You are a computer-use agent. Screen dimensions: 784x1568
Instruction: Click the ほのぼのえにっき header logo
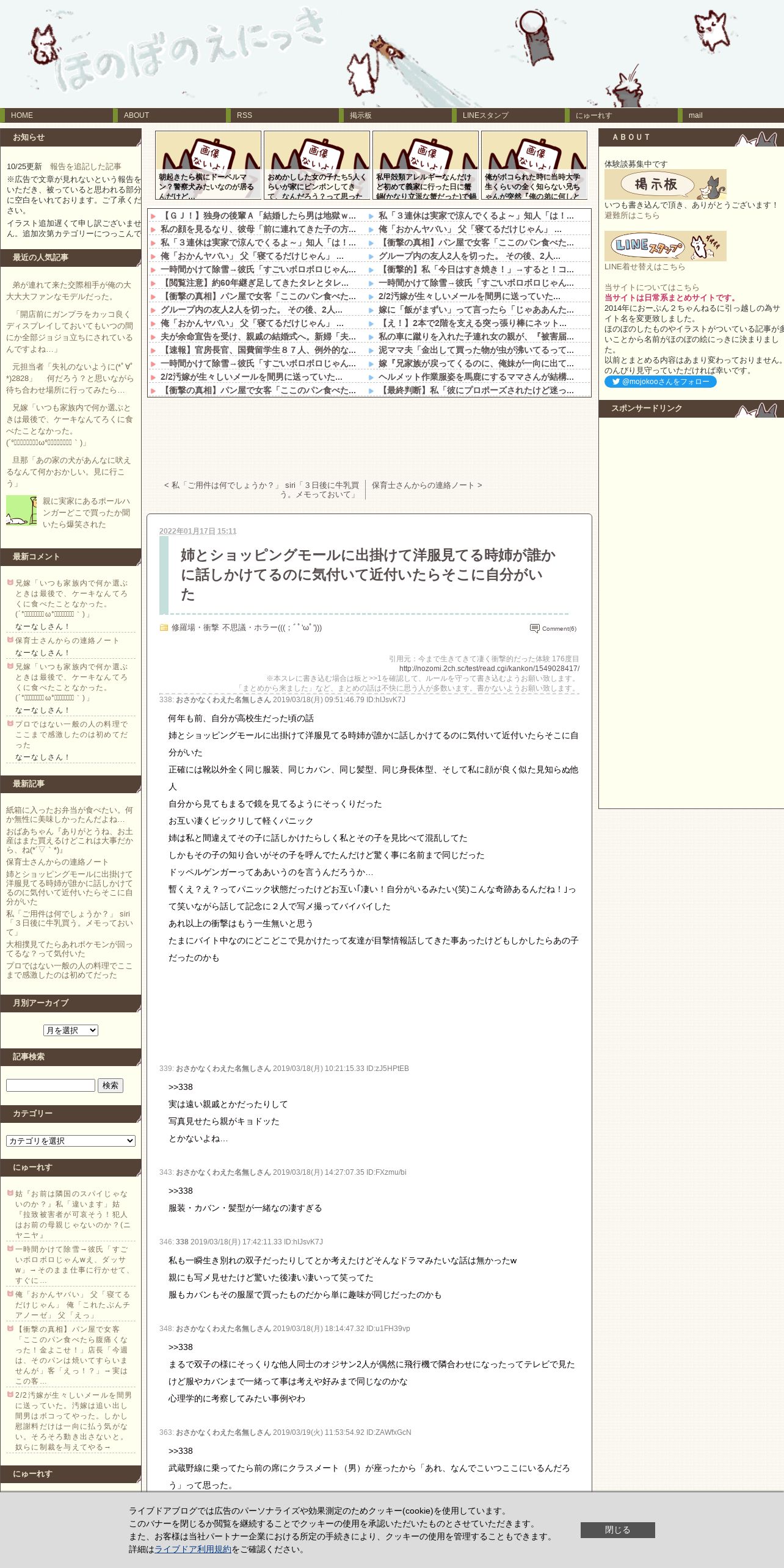(189, 52)
